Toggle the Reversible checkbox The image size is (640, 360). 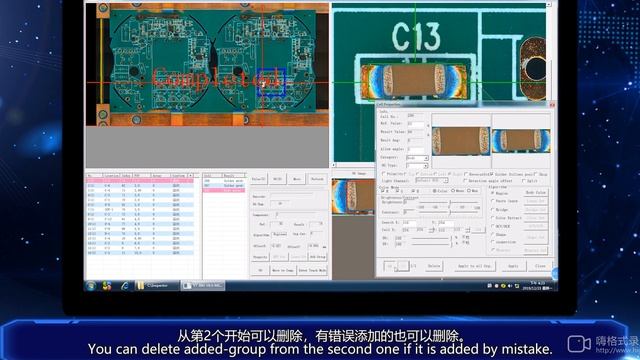(466, 174)
